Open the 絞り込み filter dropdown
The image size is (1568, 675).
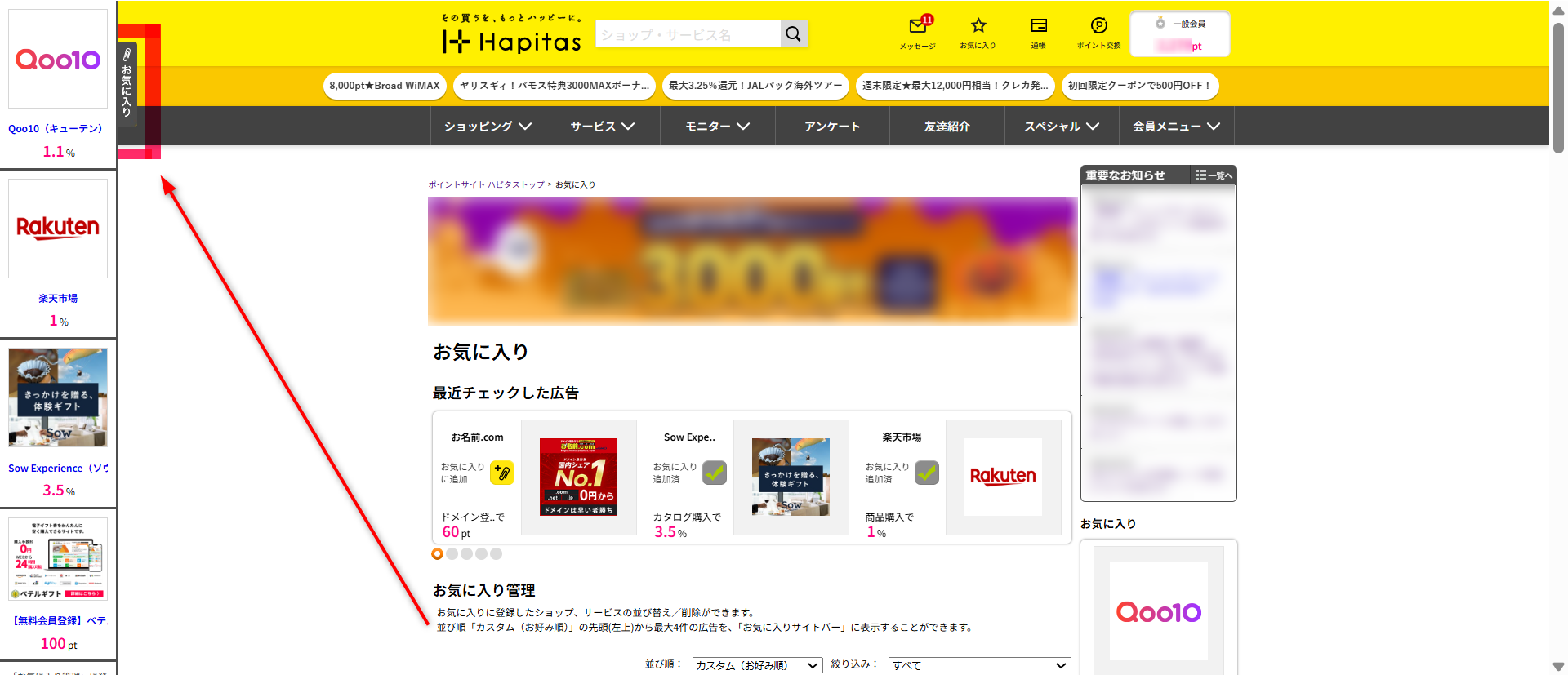980,665
